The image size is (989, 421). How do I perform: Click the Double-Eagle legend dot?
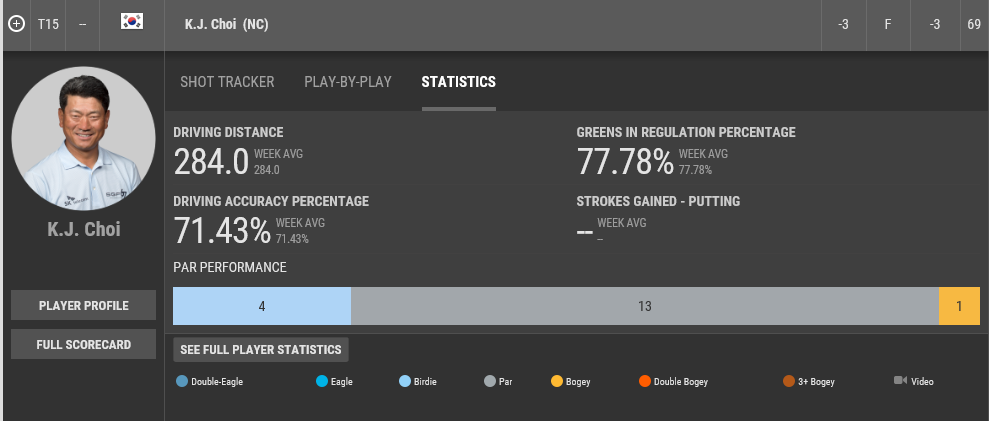click(181, 381)
